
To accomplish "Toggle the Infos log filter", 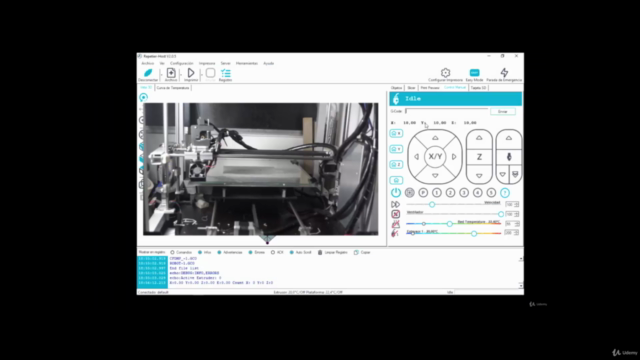I will (204, 252).
